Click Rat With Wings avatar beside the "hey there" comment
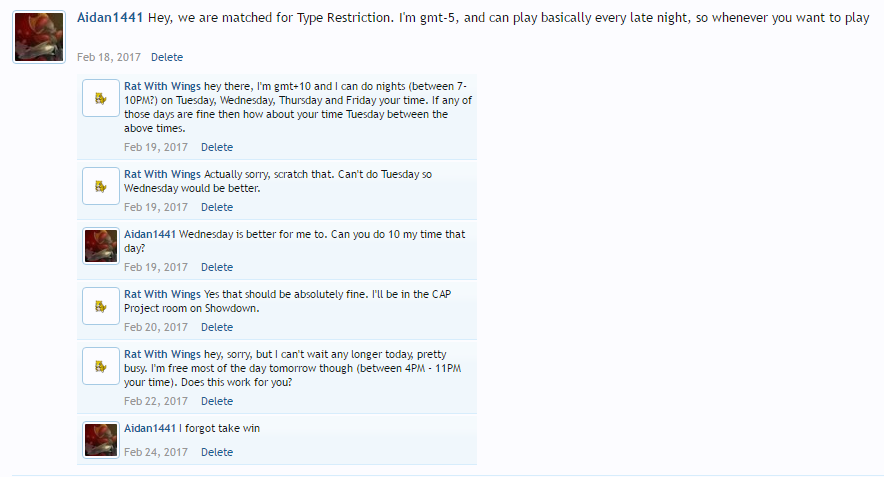This screenshot has height=477, width=884. point(101,98)
